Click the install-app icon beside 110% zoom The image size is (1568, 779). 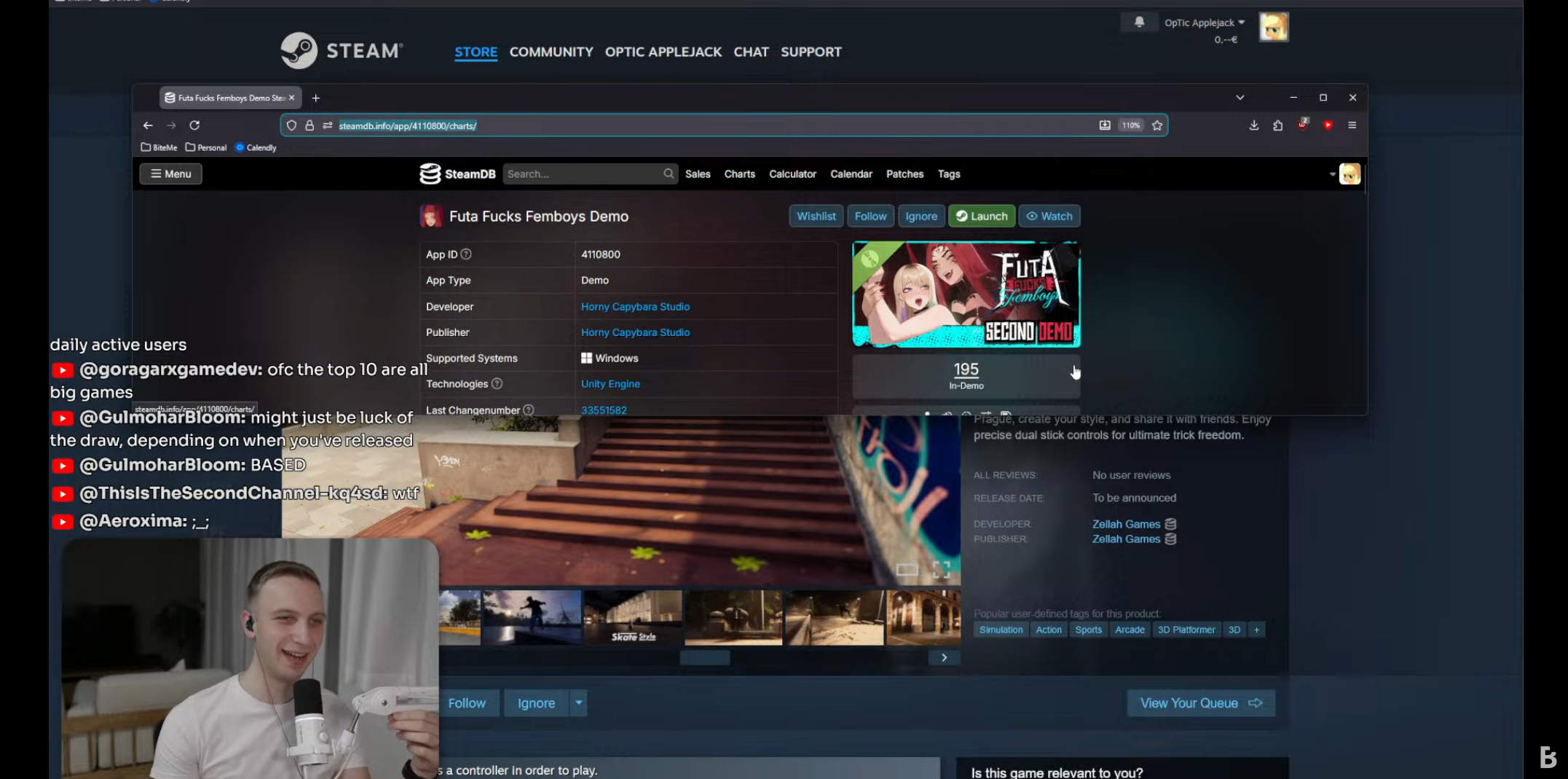pos(1105,125)
